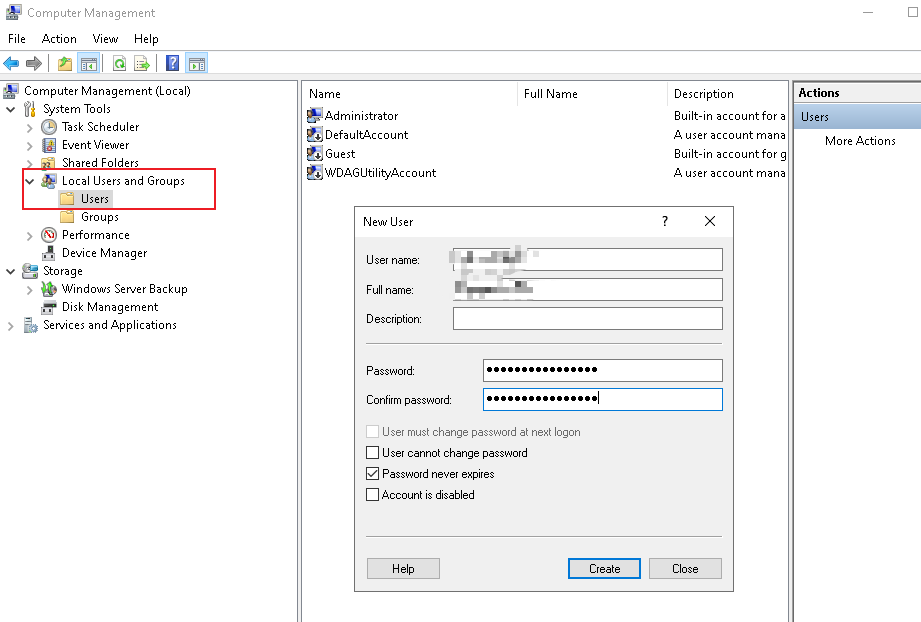Select the Disk Management tree icon

click(x=49, y=307)
